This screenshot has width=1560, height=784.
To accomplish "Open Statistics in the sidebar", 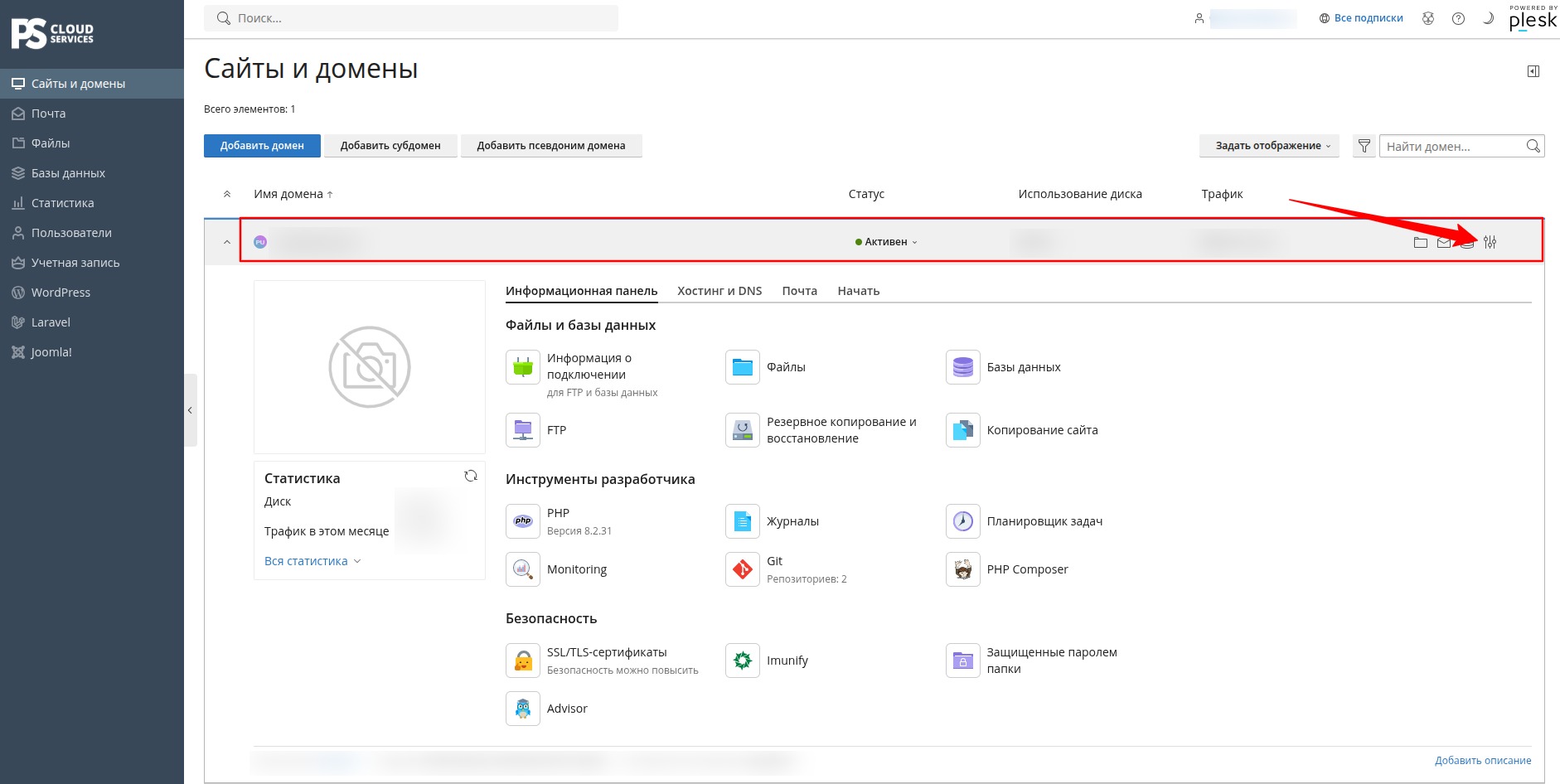I will (x=92, y=203).
